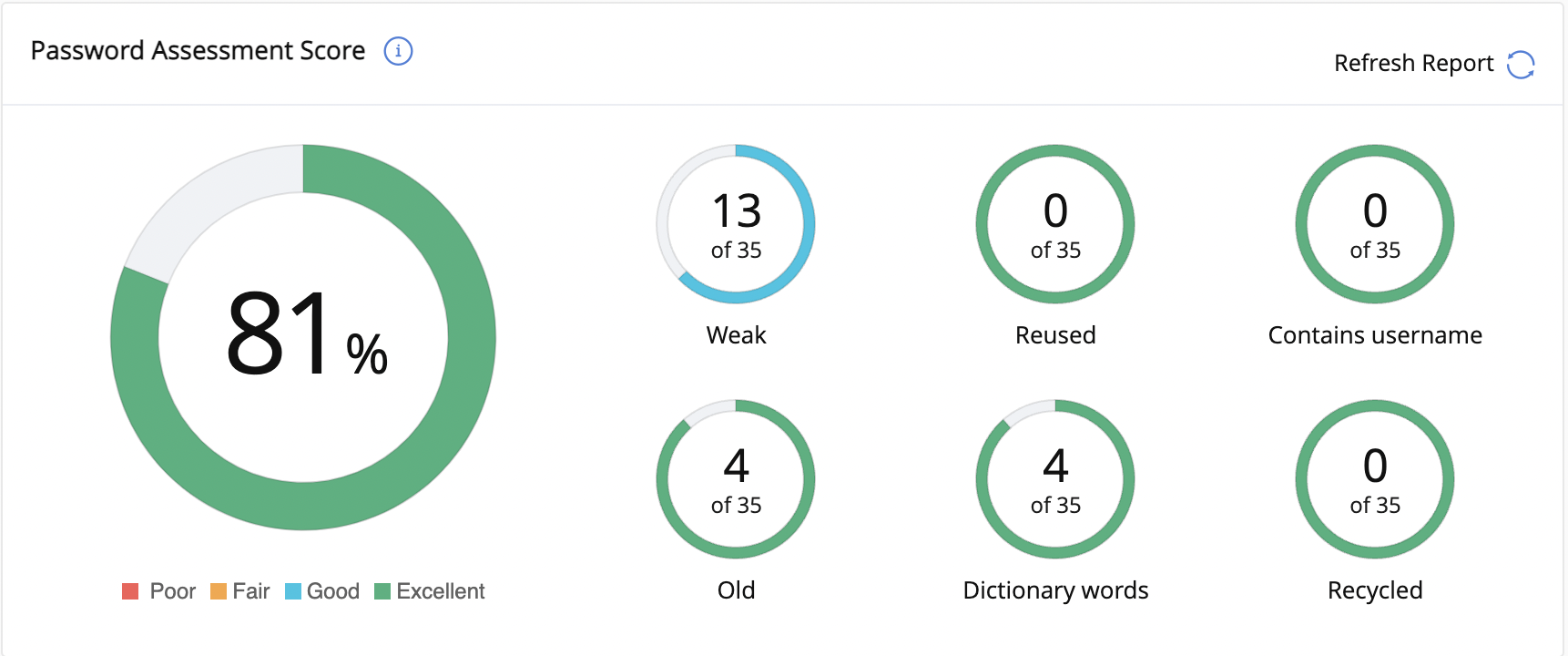1568x656 pixels.
Task: Click the Weak label text
Action: point(736,335)
